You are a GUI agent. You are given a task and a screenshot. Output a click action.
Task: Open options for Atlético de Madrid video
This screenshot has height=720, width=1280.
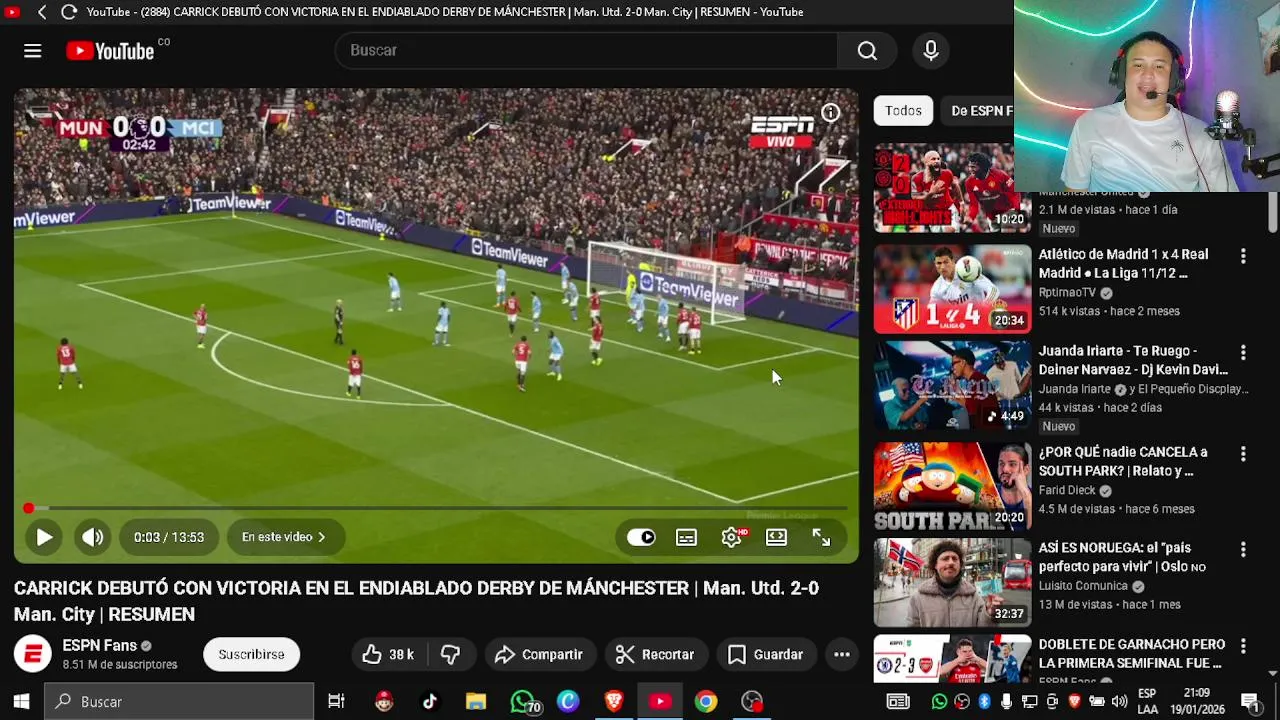point(1243,257)
